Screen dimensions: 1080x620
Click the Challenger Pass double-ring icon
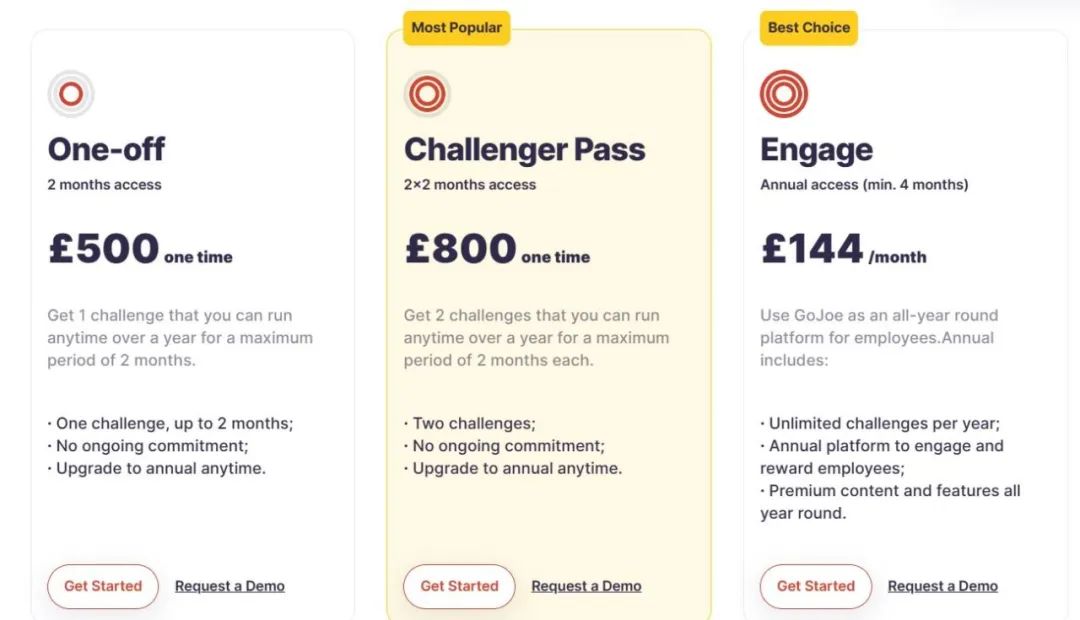(427, 94)
